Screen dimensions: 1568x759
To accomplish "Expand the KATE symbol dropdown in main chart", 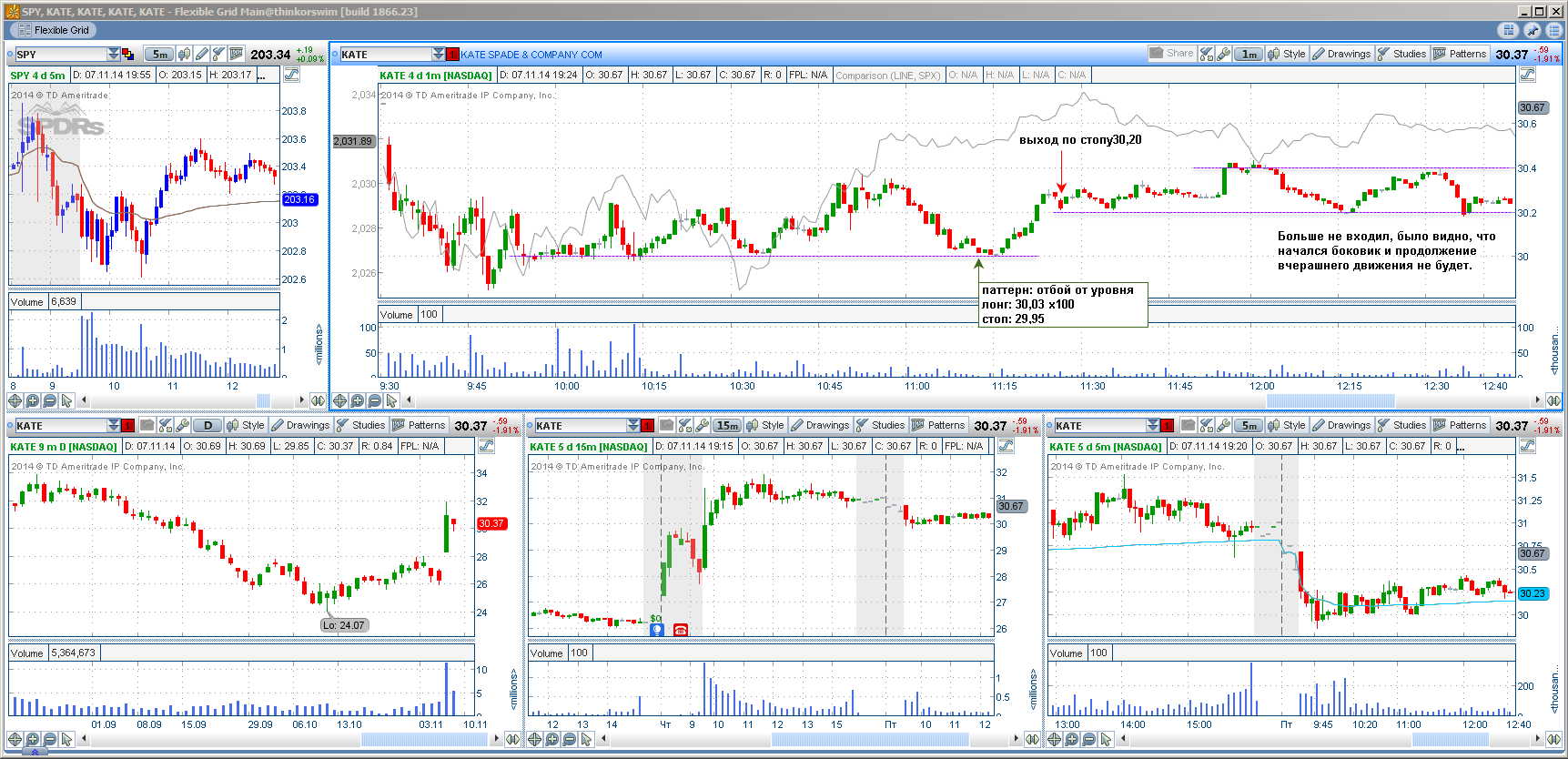I will 438,55.
